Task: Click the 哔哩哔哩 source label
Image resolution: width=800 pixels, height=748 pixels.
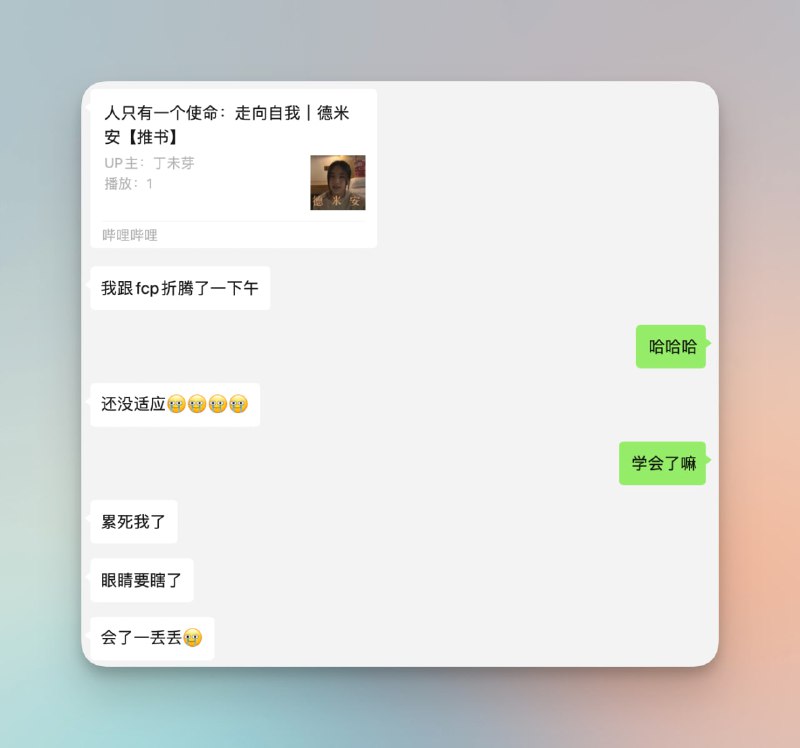Action: coord(130,235)
